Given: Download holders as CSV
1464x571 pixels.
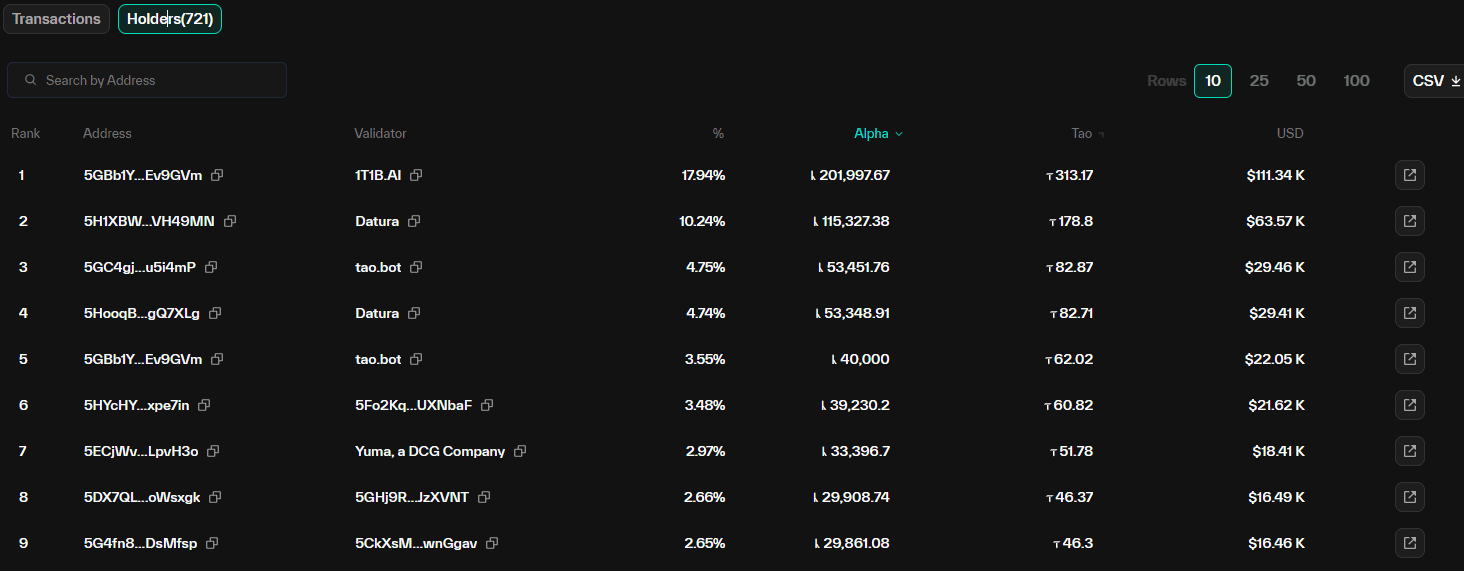Looking at the screenshot, I should pos(1435,81).
